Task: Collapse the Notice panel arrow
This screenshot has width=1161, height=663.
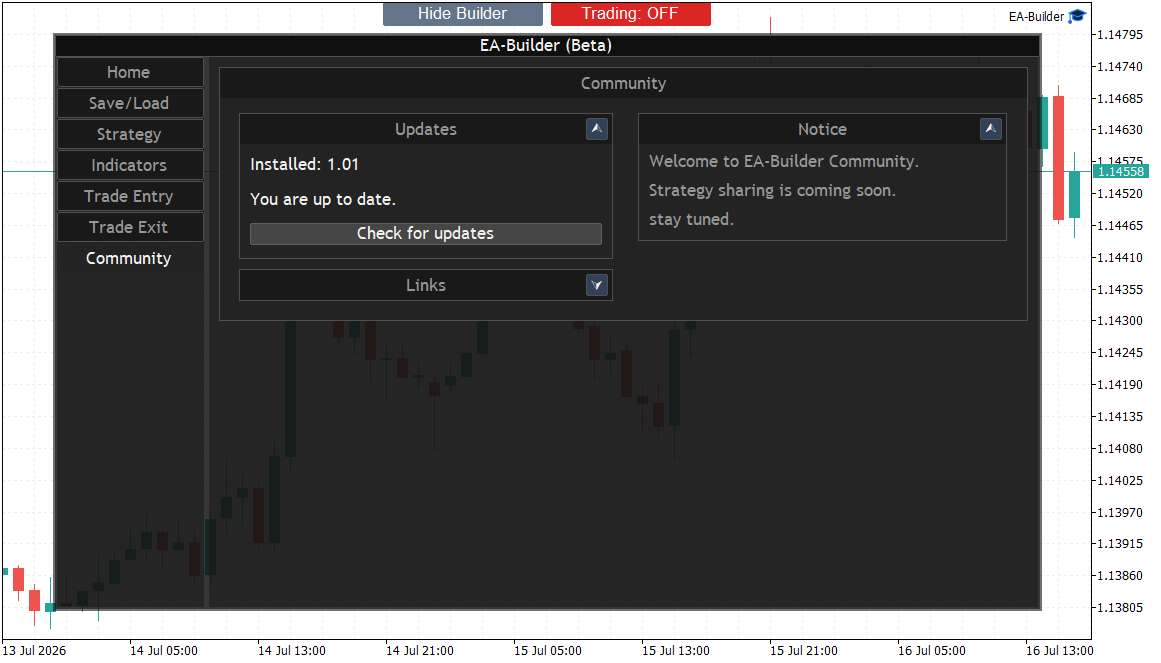Action: [x=991, y=129]
